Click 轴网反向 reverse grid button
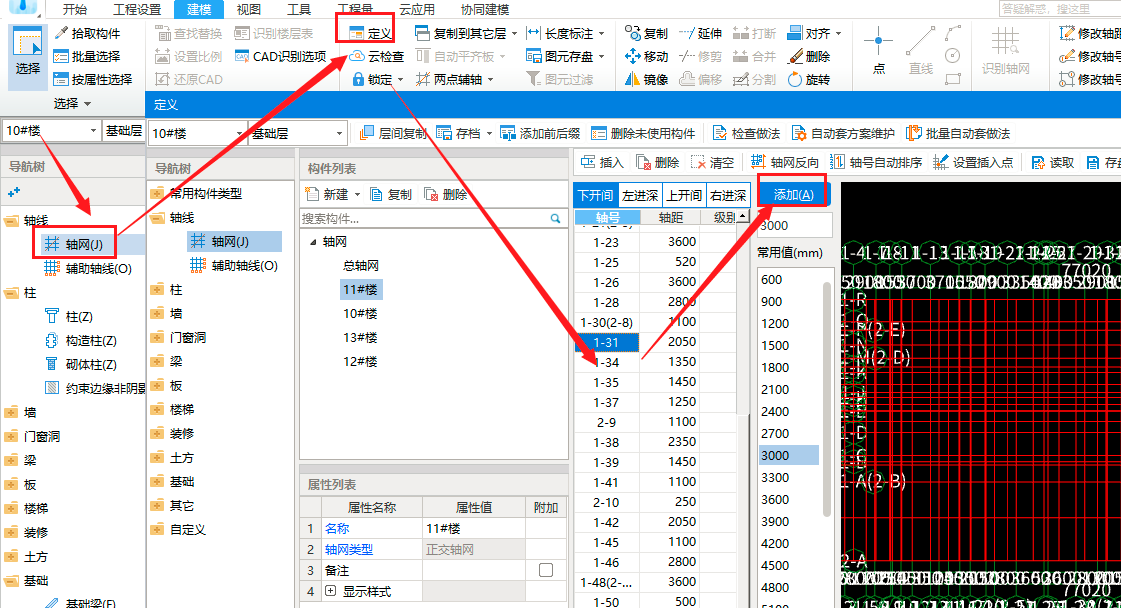The image size is (1121, 608). click(x=784, y=162)
